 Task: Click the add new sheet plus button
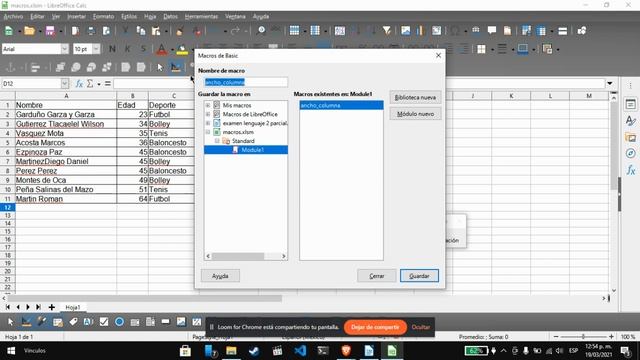coord(51,307)
